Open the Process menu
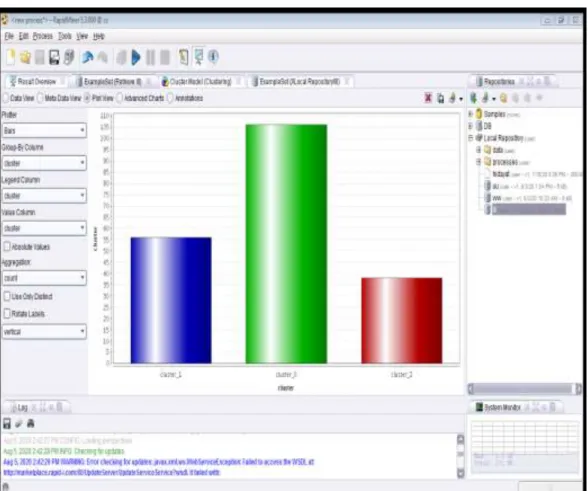The height and width of the screenshot is (491, 588). point(42,36)
